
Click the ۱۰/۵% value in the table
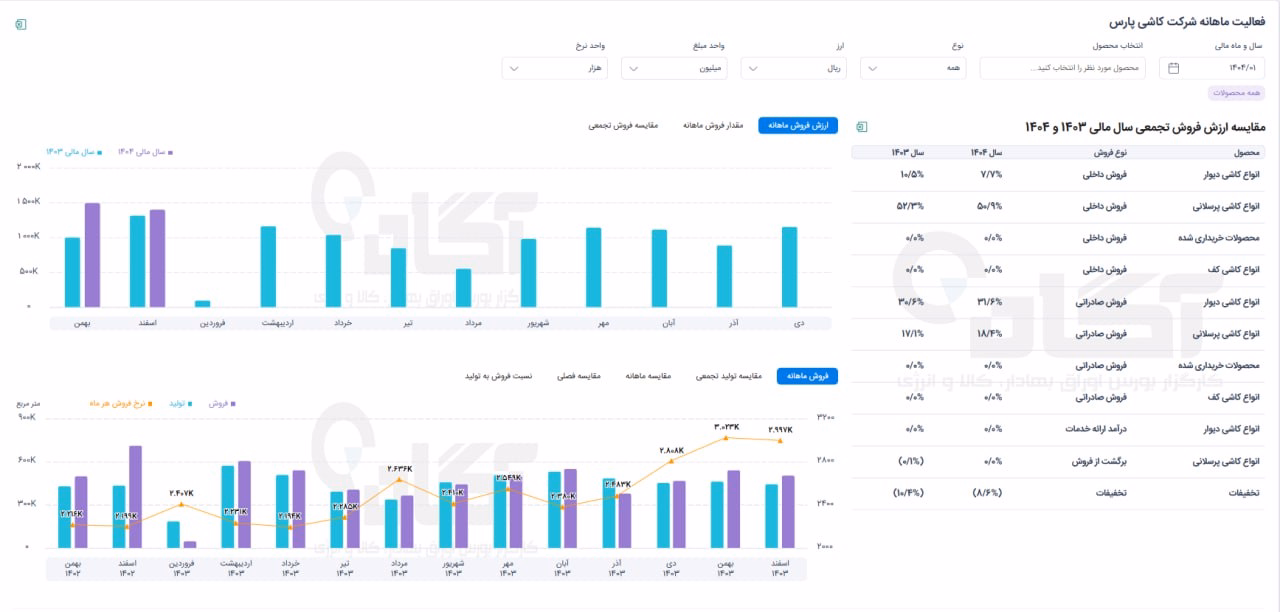(x=912, y=174)
